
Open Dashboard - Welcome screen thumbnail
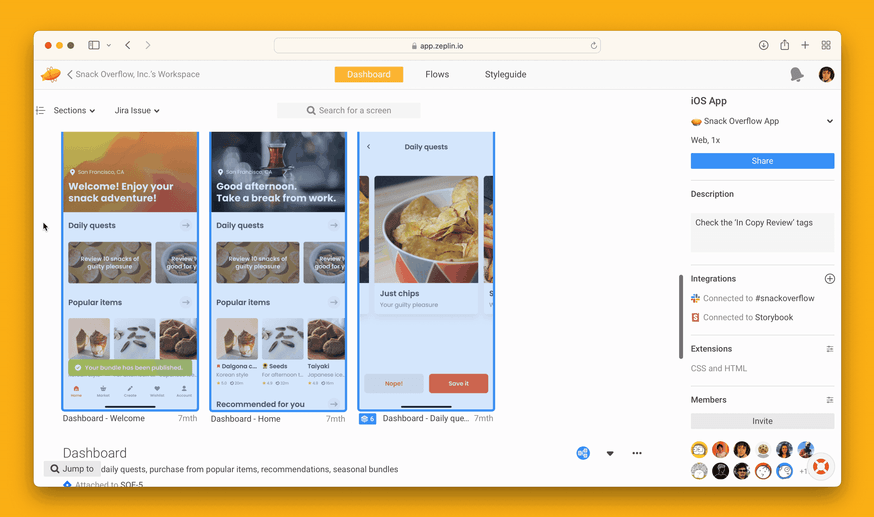(x=130, y=271)
